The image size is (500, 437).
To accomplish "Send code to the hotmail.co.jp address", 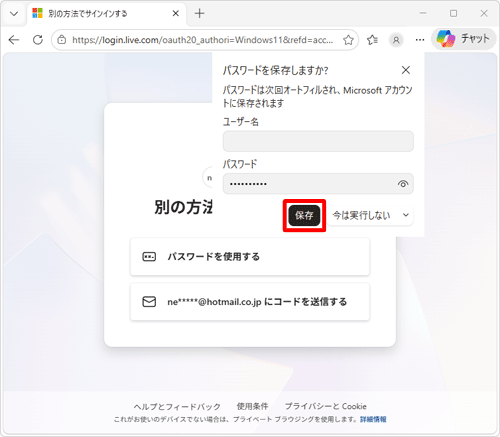I will tap(250, 302).
